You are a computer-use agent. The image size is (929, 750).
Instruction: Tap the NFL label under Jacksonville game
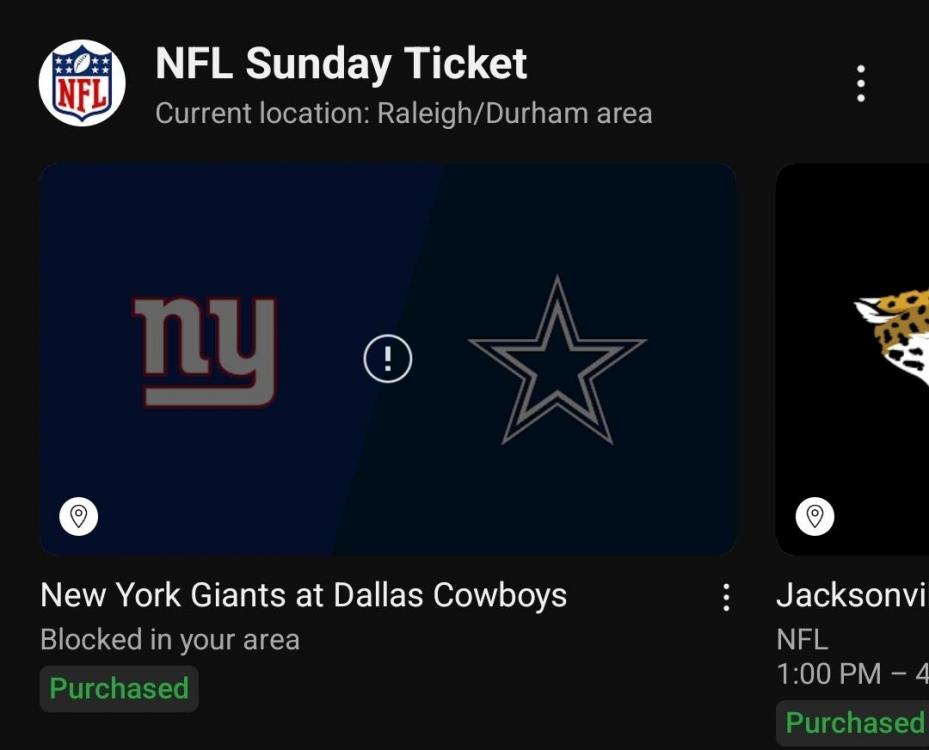802,639
